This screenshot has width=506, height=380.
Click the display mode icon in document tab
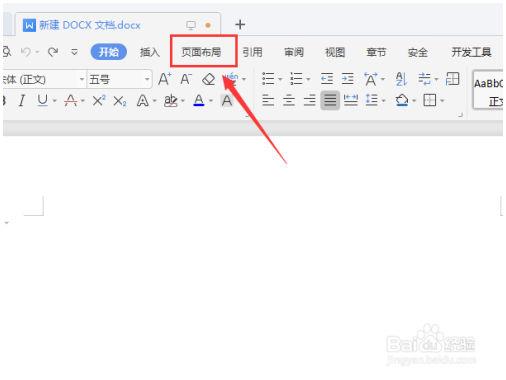click(x=191, y=25)
